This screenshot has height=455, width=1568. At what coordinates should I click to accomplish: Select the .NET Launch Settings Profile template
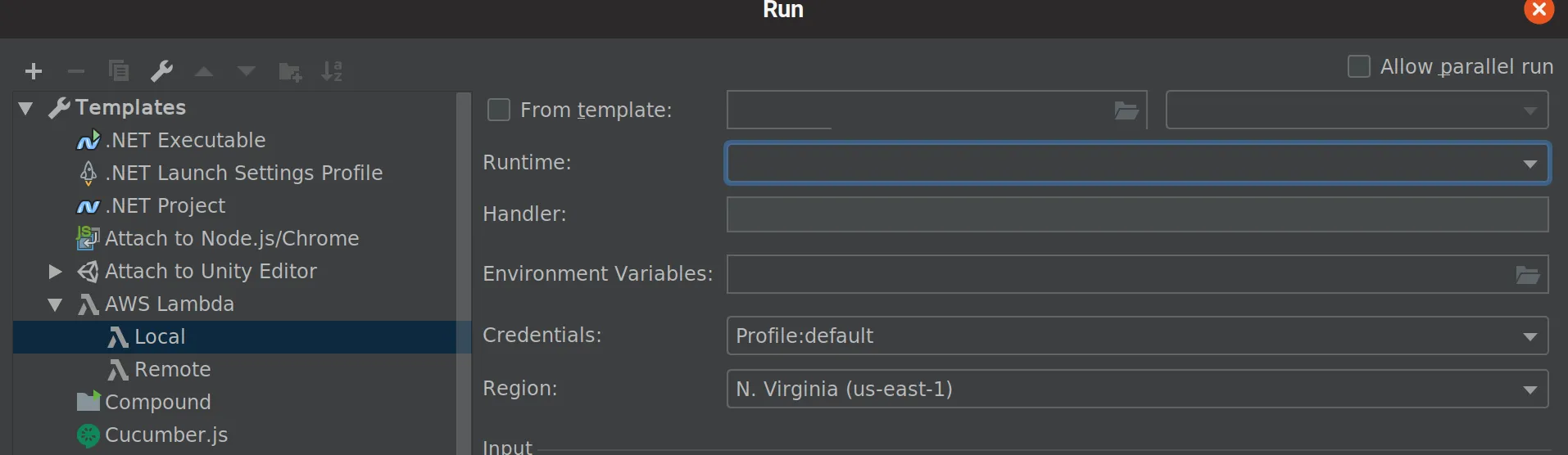click(243, 173)
